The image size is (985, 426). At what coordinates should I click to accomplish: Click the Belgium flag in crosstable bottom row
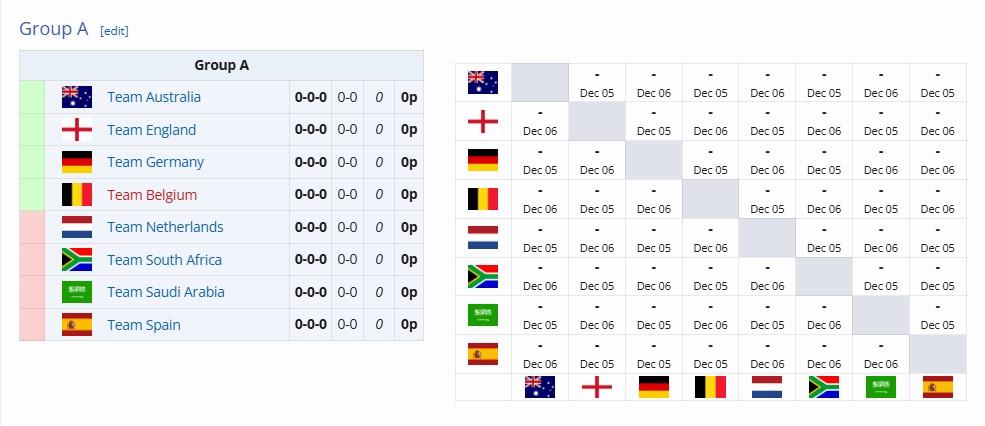(x=710, y=387)
